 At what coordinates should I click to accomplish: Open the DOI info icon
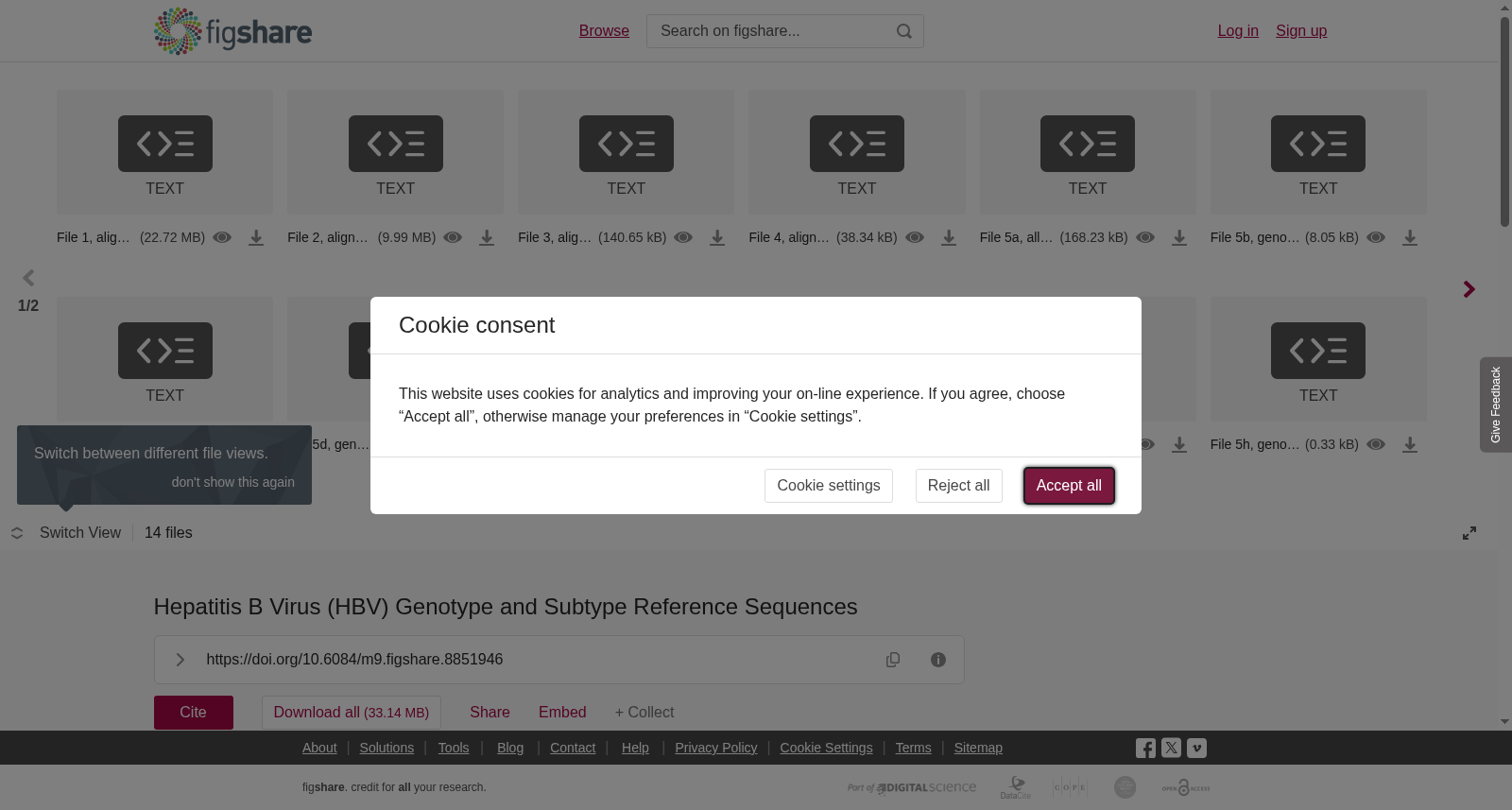coord(938,660)
